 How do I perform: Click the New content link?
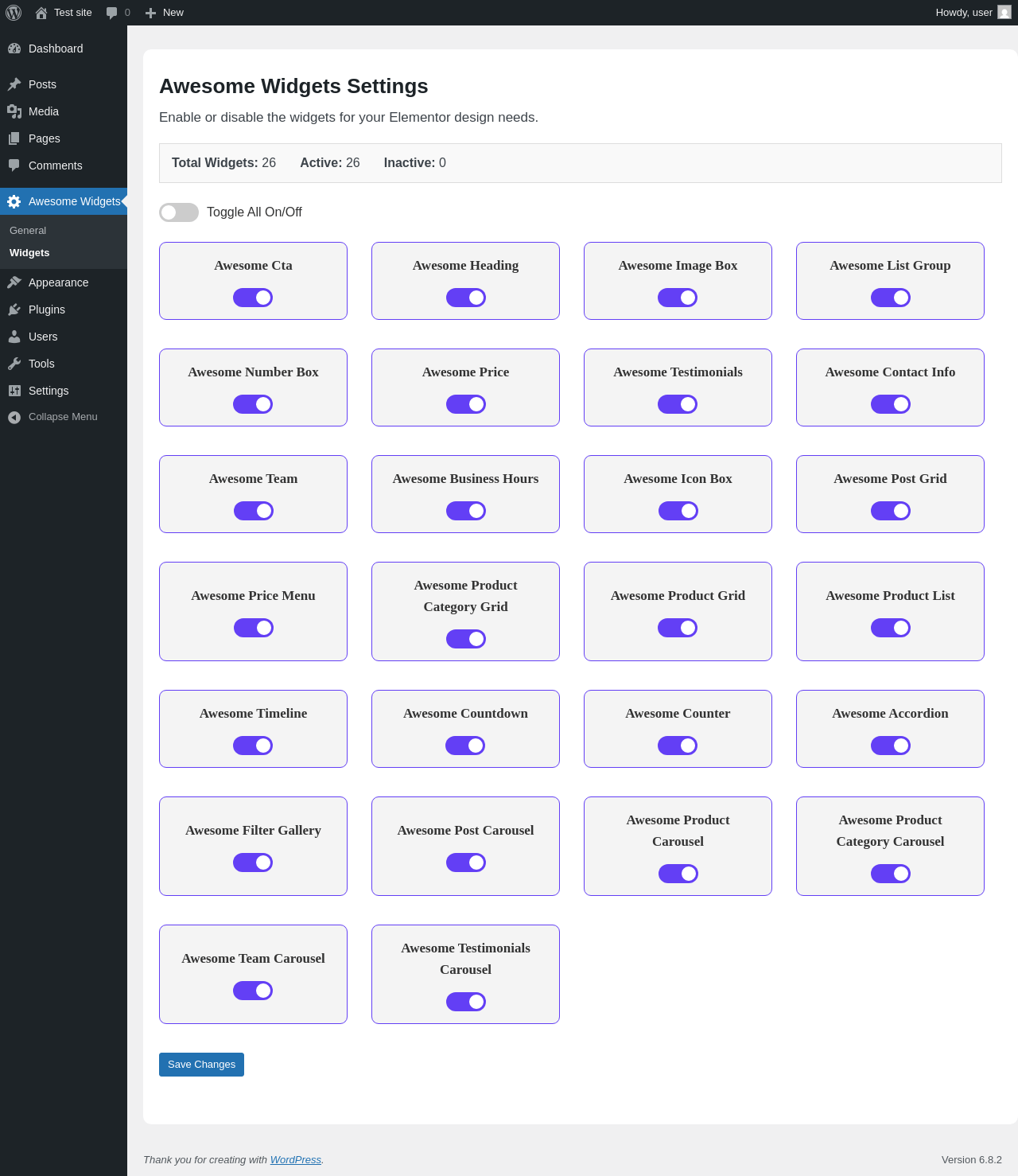(164, 13)
